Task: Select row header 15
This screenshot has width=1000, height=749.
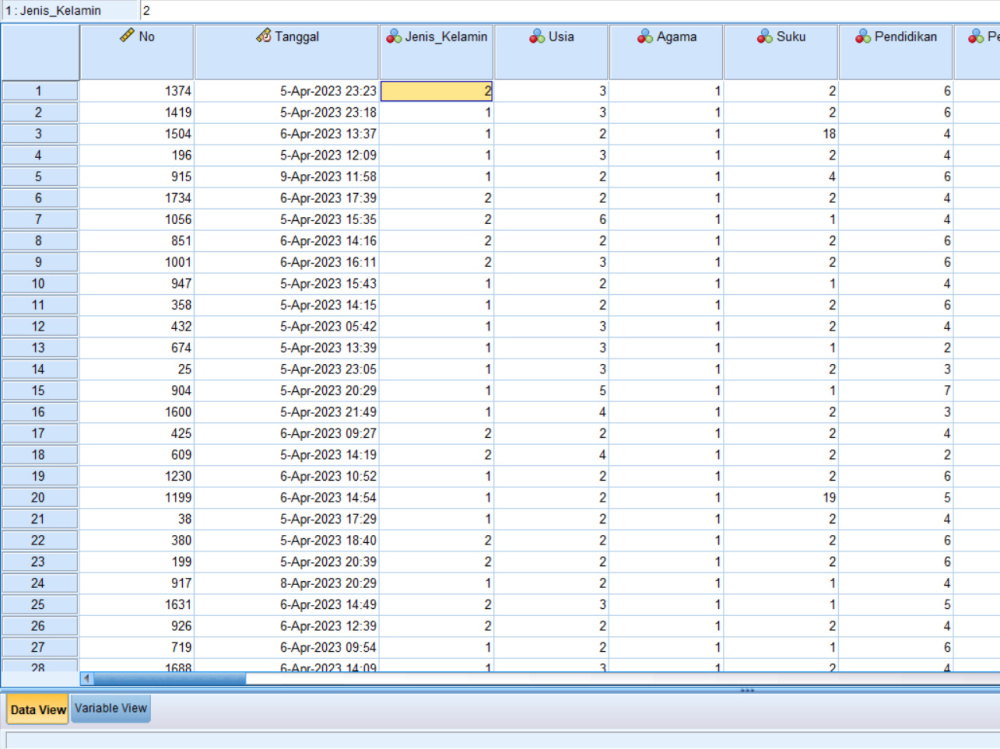Action: pyautogui.click(x=39, y=390)
